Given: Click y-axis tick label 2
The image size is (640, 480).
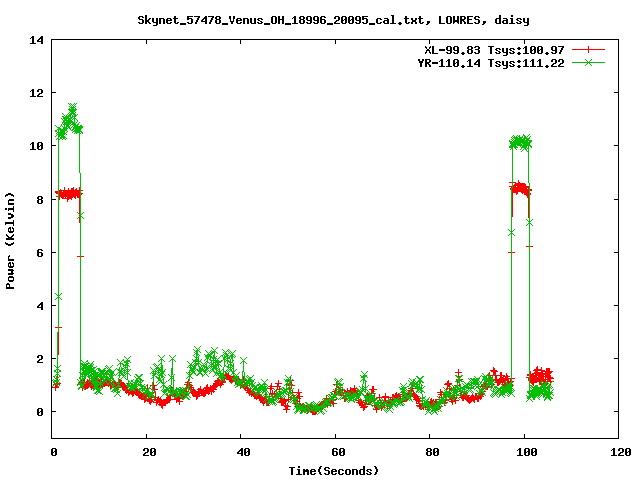Looking at the screenshot, I should pos(40,359).
